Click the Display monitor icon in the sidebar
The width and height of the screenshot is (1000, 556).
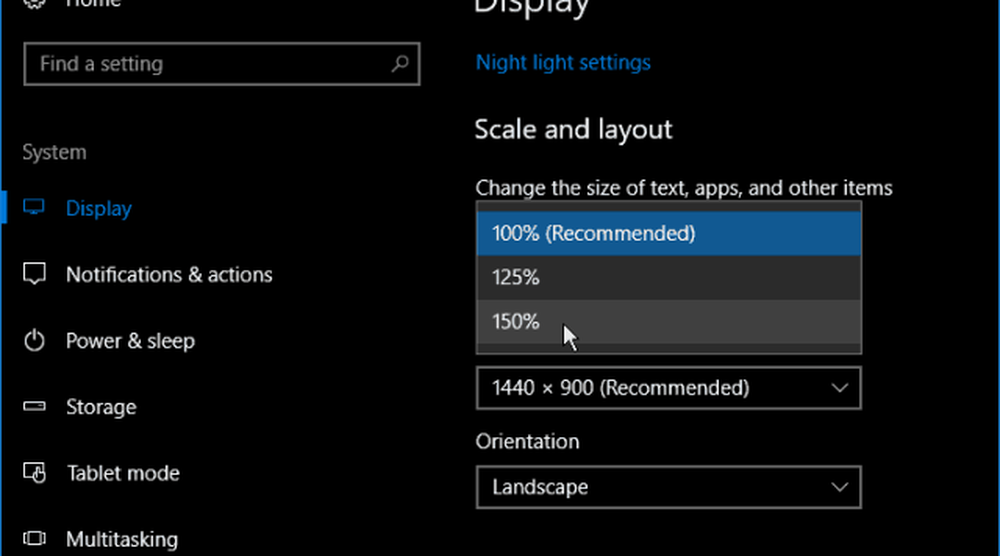(35, 209)
